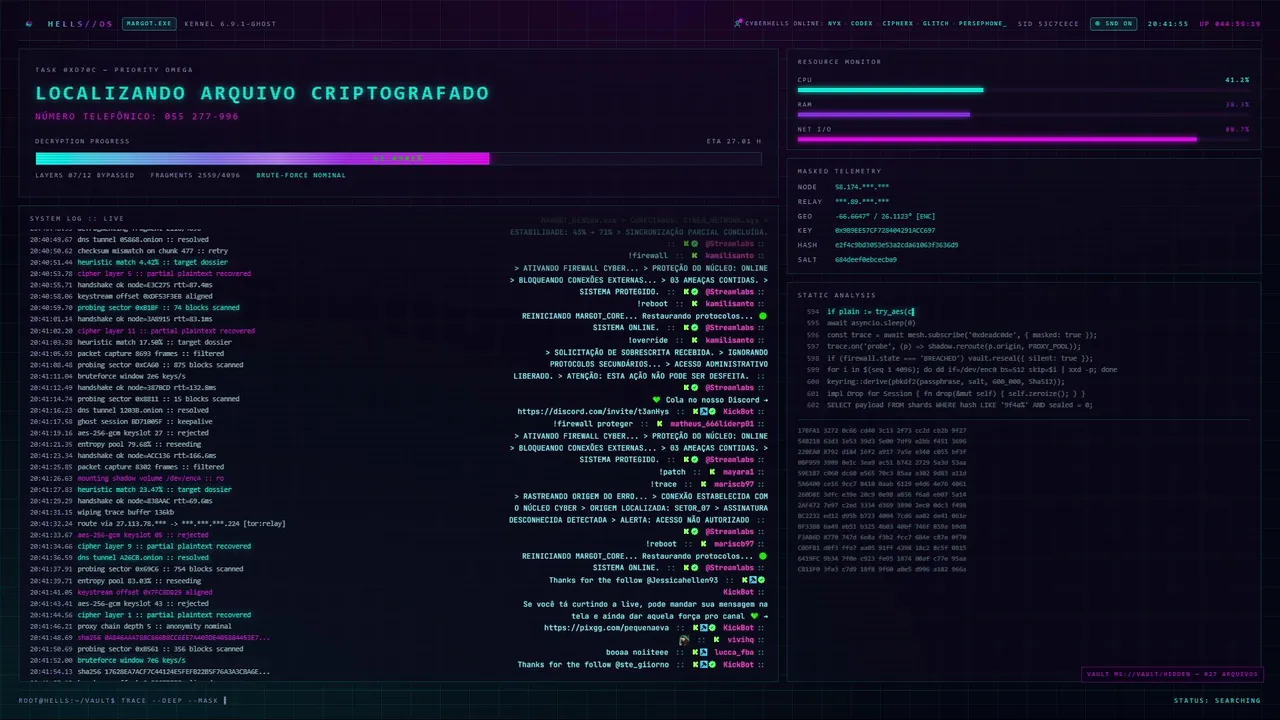The height and width of the screenshot is (720, 1280).
Task: Click 'NÚMERO TELEFÔNICO: 055 277-996'
Action: tap(137, 117)
